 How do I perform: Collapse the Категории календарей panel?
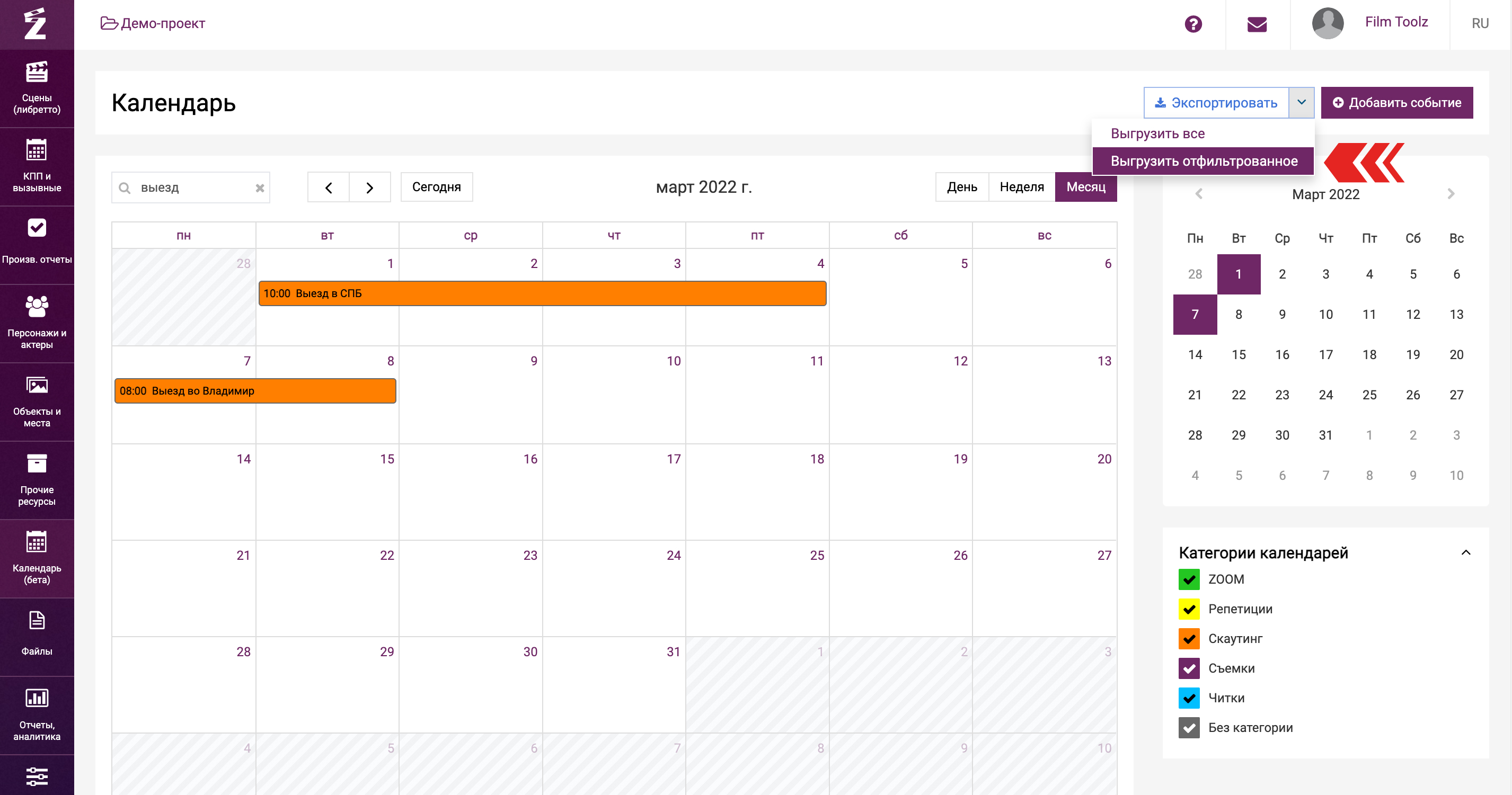click(x=1466, y=552)
